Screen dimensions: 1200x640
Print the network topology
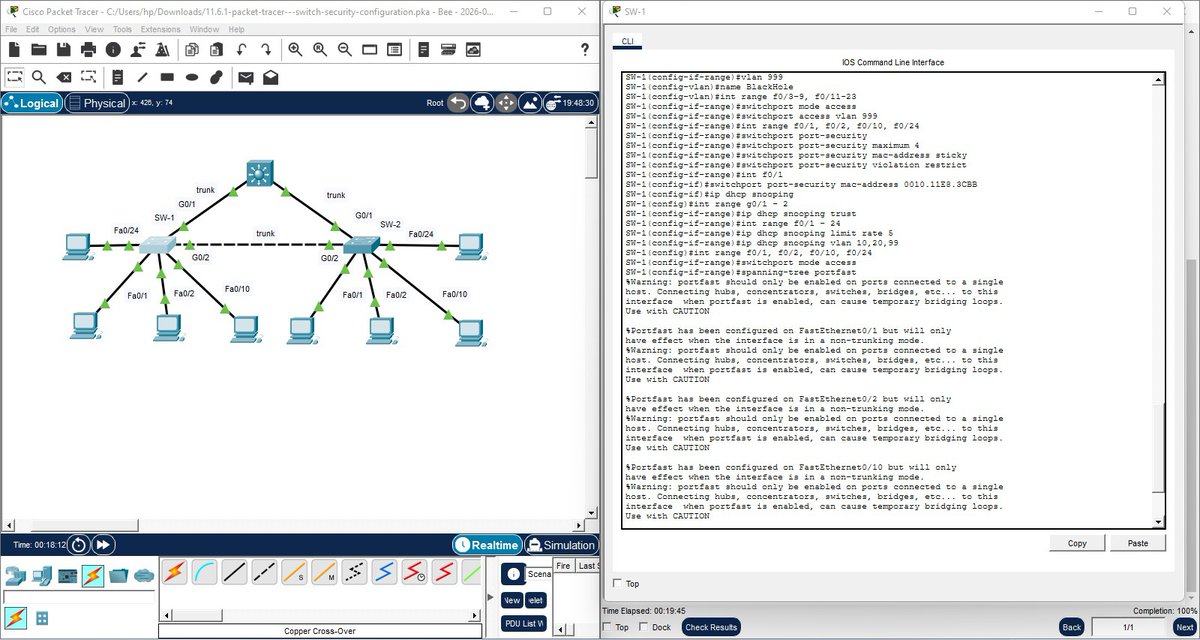point(89,49)
